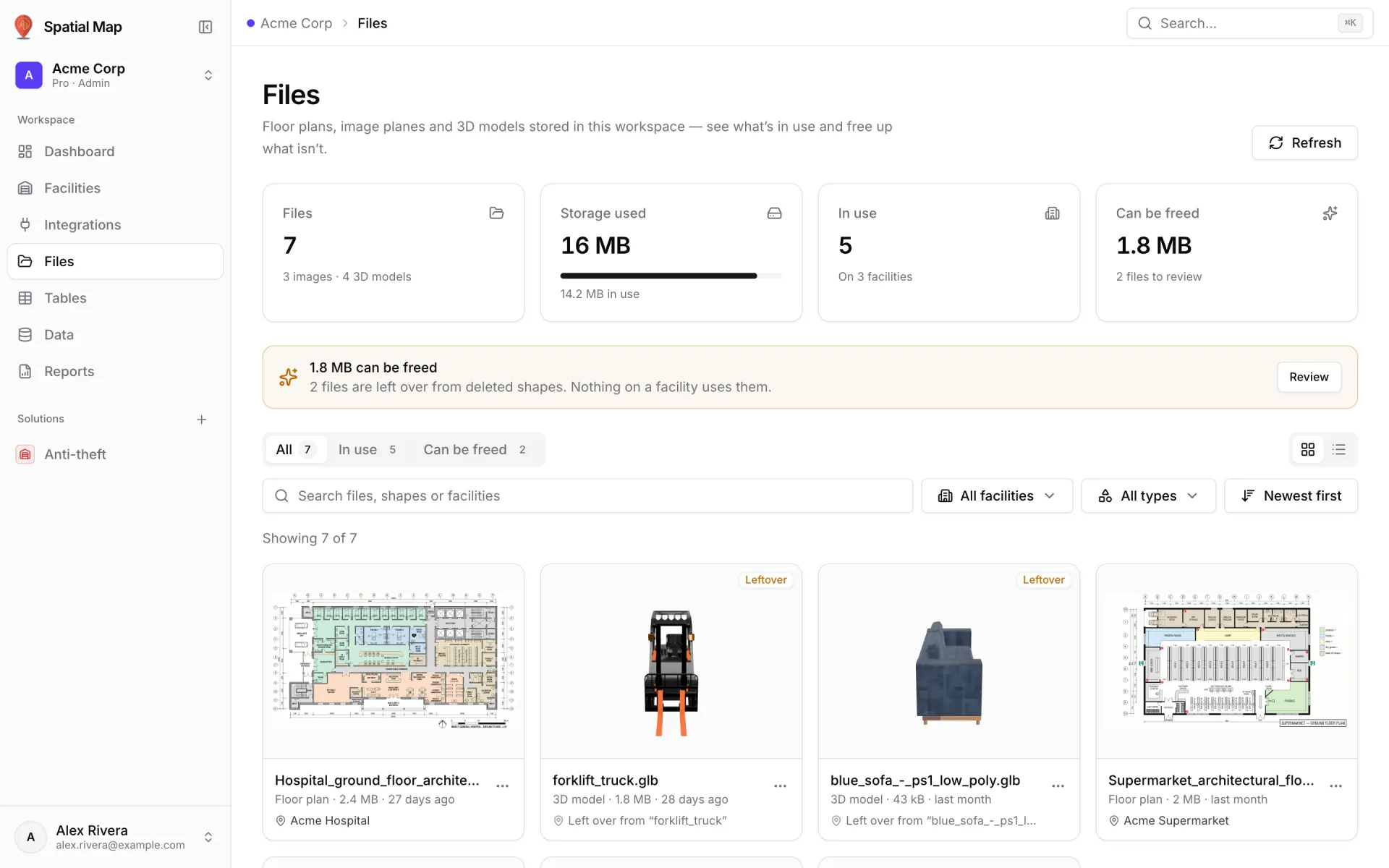Change sort order from Newest first
1389x868 pixels.
[x=1291, y=495]
